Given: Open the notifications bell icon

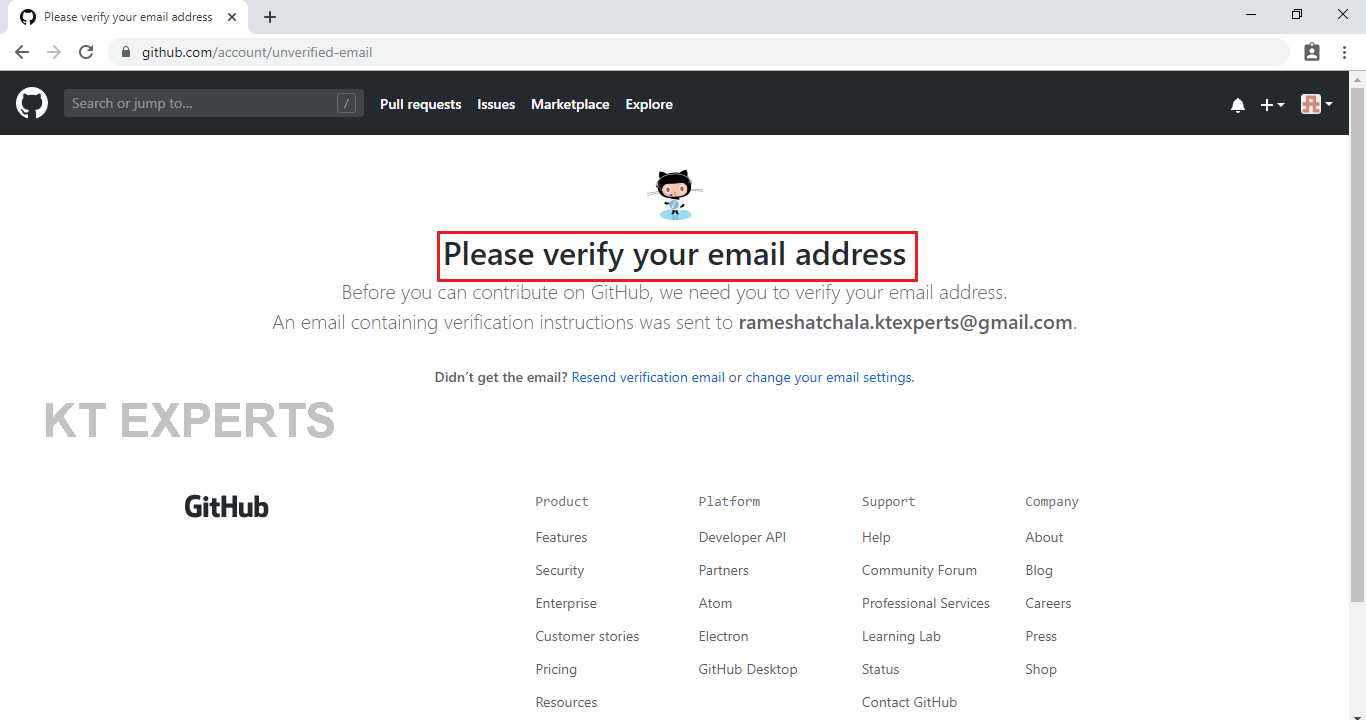Looking at the screenshot, I should 1238,105.
